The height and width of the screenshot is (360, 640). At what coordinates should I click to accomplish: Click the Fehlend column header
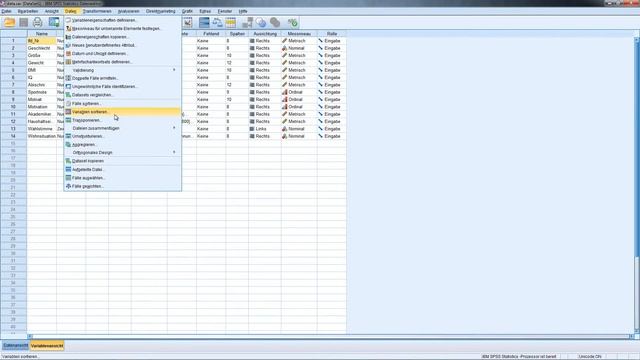[x=211, y=33]
